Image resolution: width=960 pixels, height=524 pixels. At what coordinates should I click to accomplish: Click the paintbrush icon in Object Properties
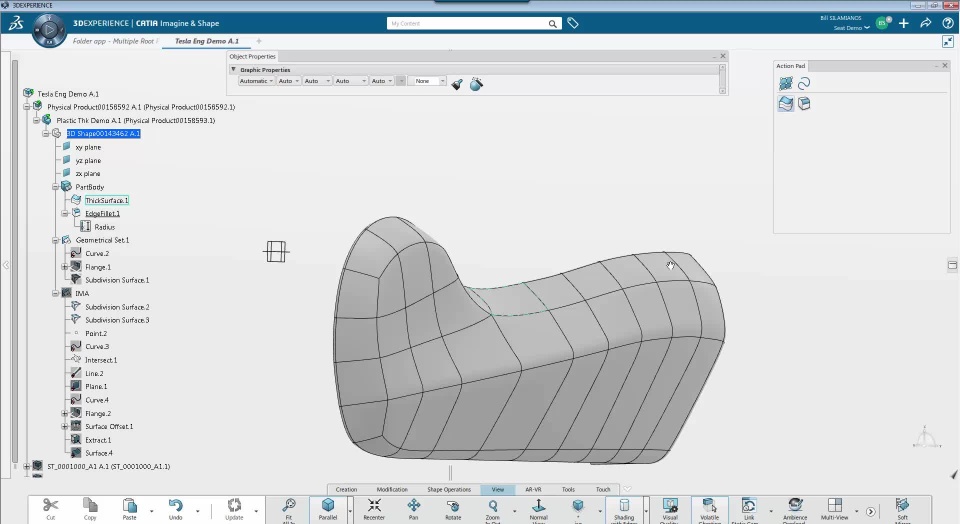(x=457, y=84)
